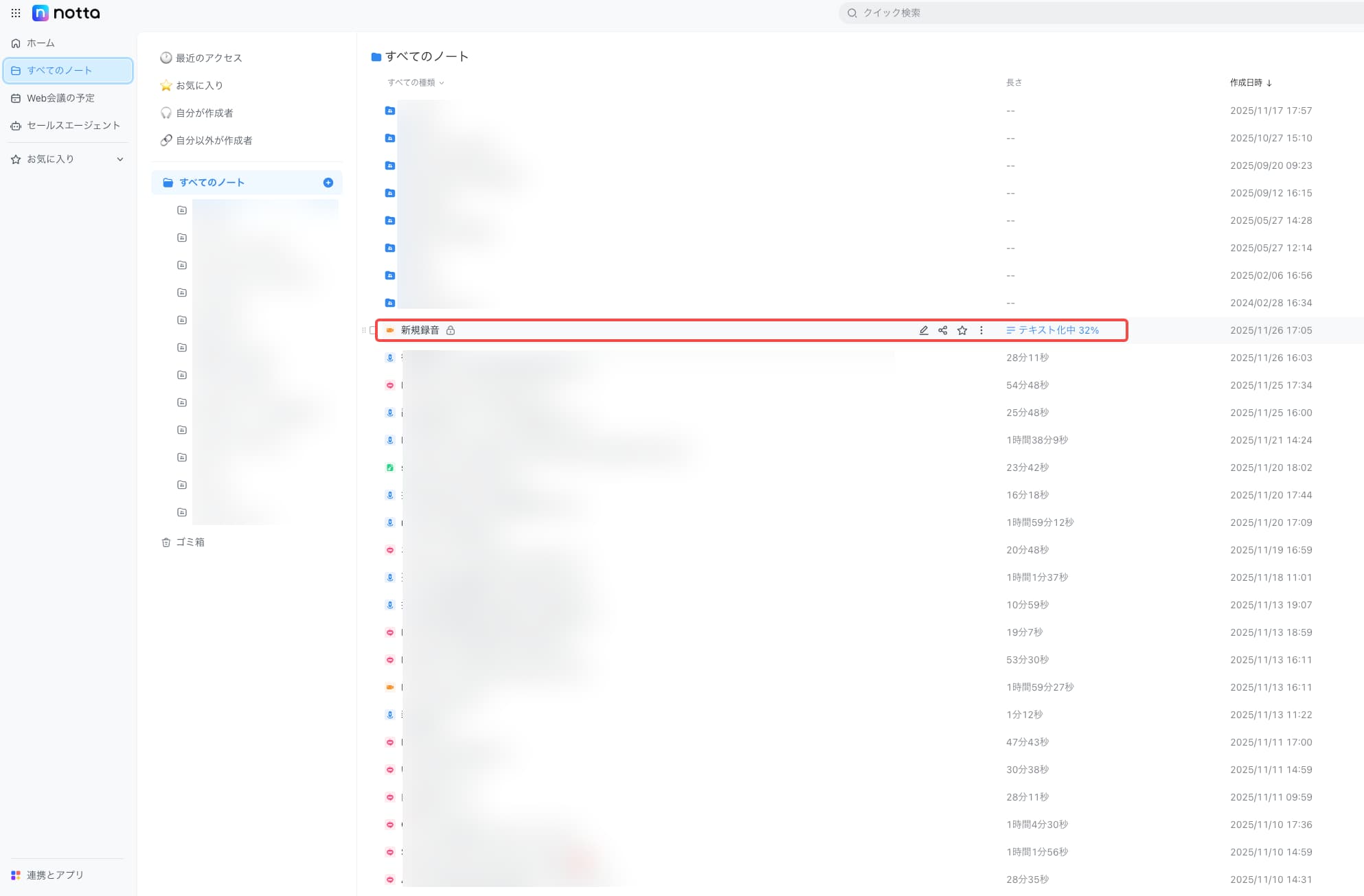Image resolution: width=1364 pixels, height=896 pixels.
Task: Expand the お気に入り sidebar chevron
Action: (120, 159)
